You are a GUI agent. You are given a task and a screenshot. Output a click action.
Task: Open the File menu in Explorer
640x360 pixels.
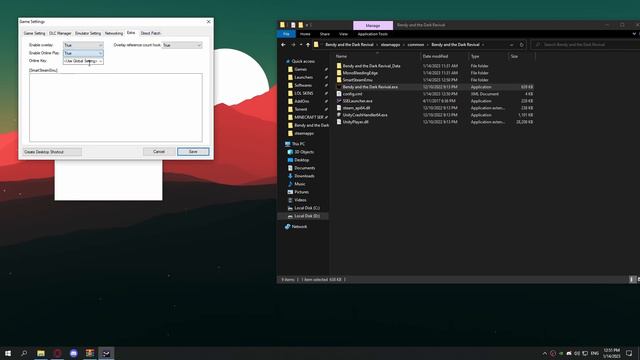point(287,34)
